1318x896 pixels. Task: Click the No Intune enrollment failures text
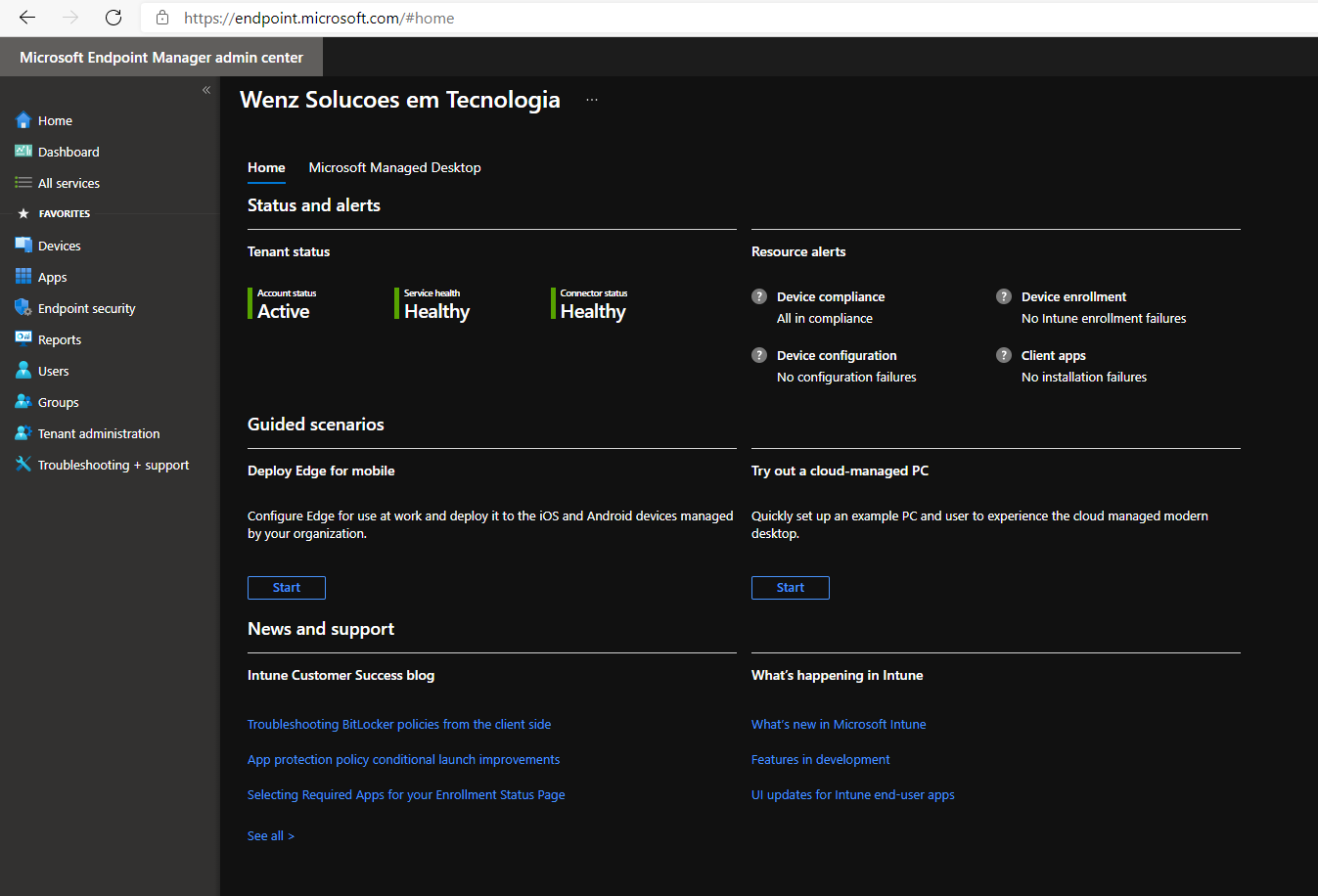coord(1104,319)
